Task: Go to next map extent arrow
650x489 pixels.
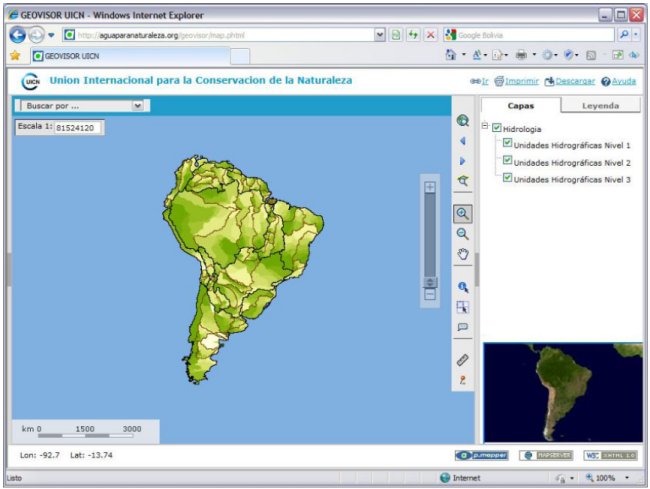Action: (x=462, y=161)
